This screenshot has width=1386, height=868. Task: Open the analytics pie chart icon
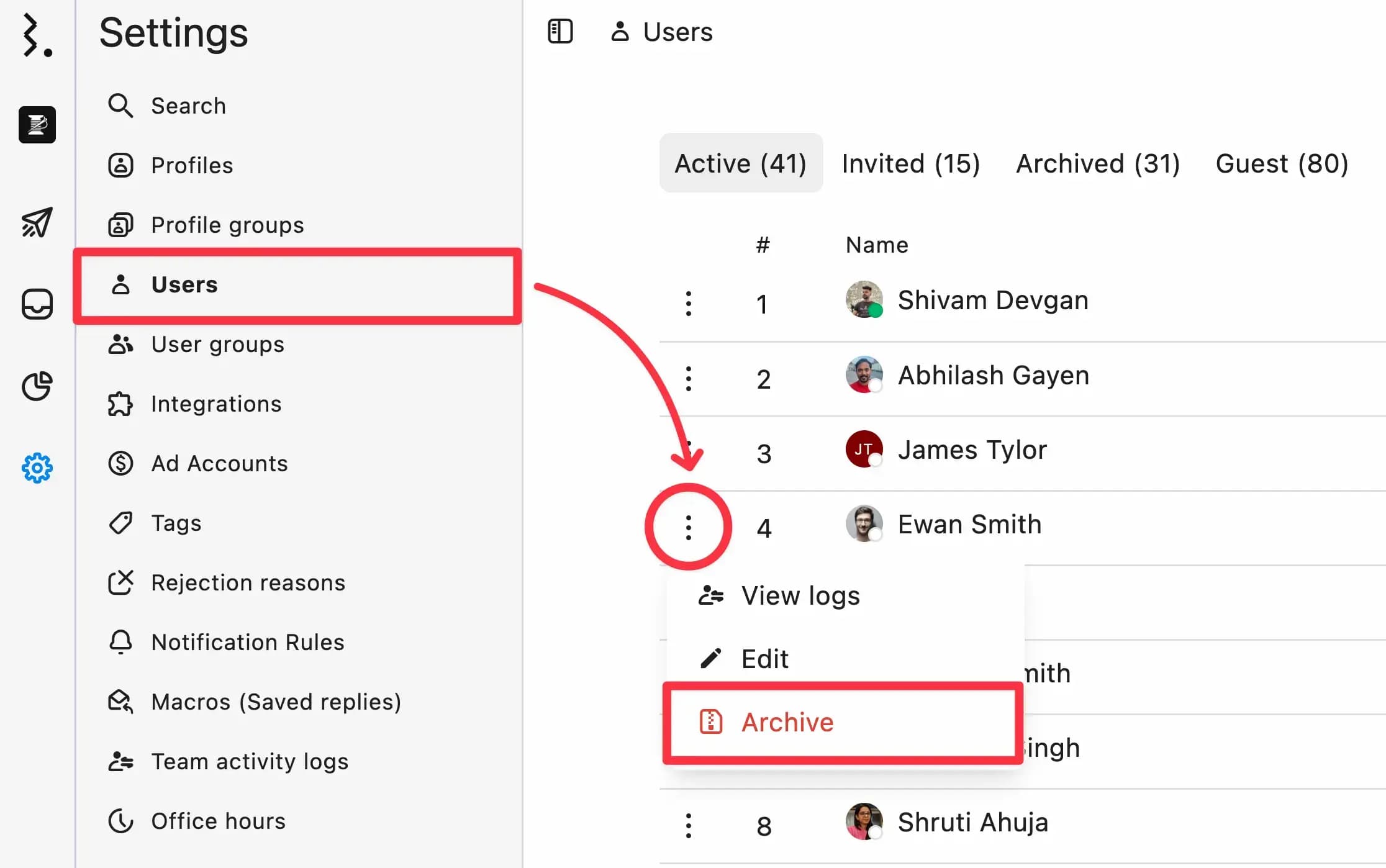pos(37,386)
